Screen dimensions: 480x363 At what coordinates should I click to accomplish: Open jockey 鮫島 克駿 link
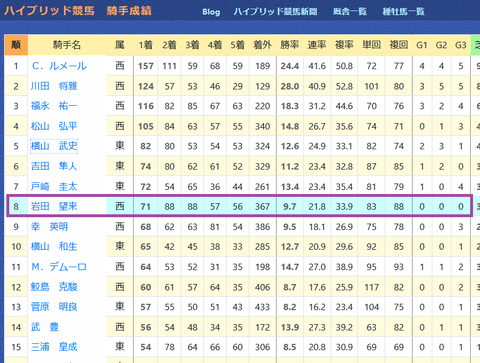[54, 287]
